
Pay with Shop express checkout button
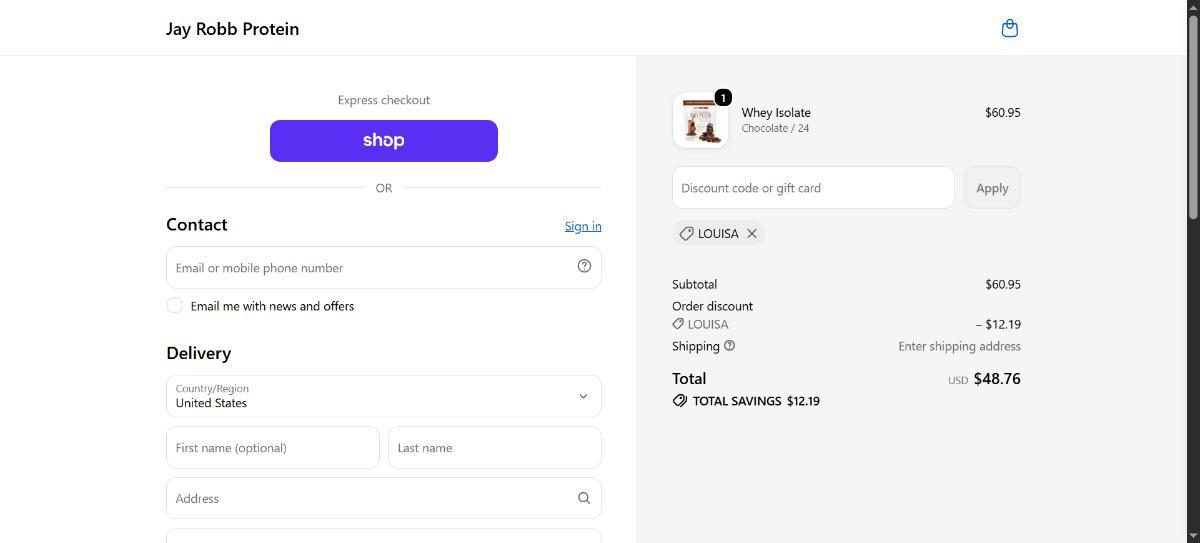[x=384, y=141]
